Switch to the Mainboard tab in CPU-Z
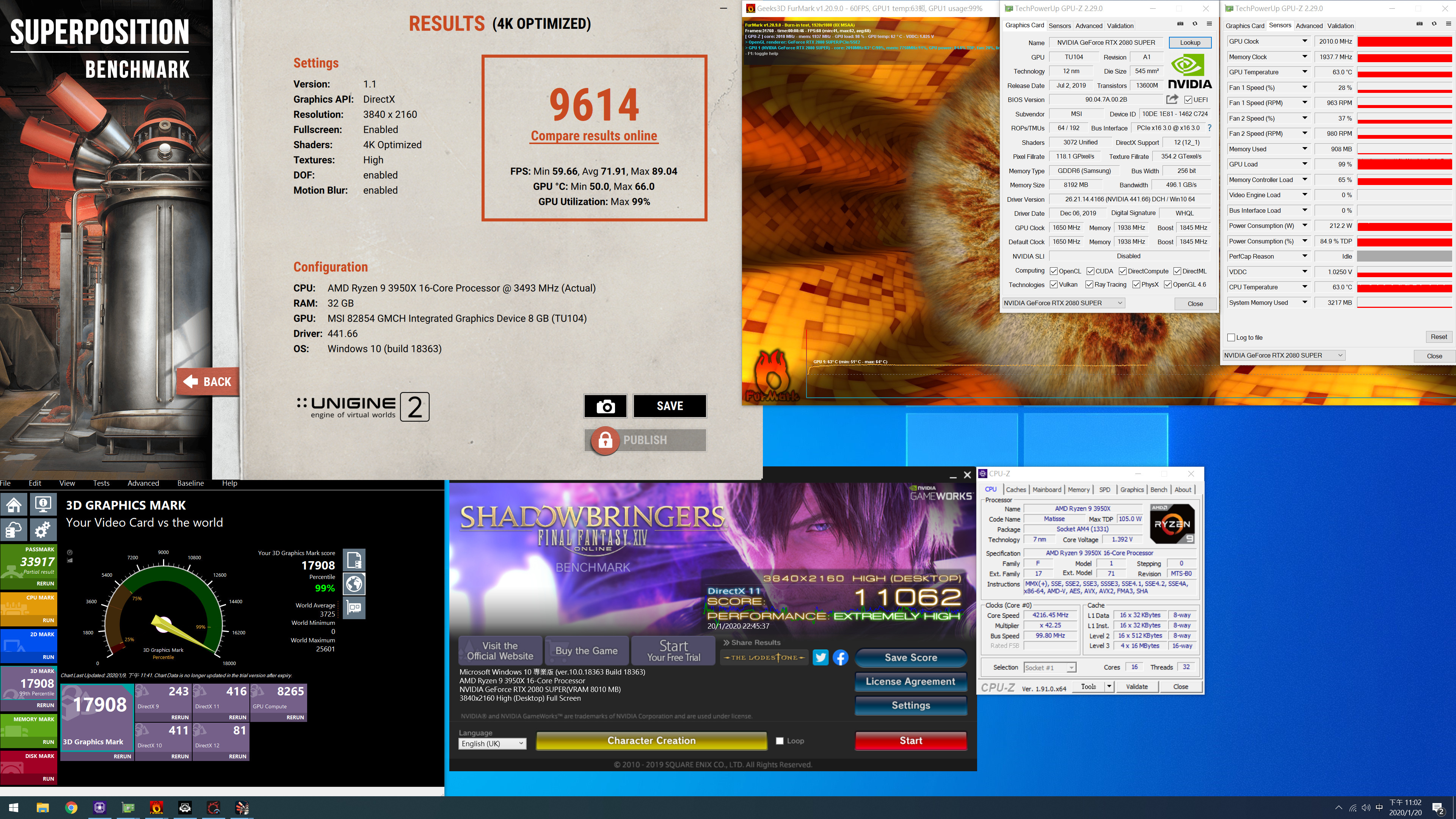 [1047, 490]
